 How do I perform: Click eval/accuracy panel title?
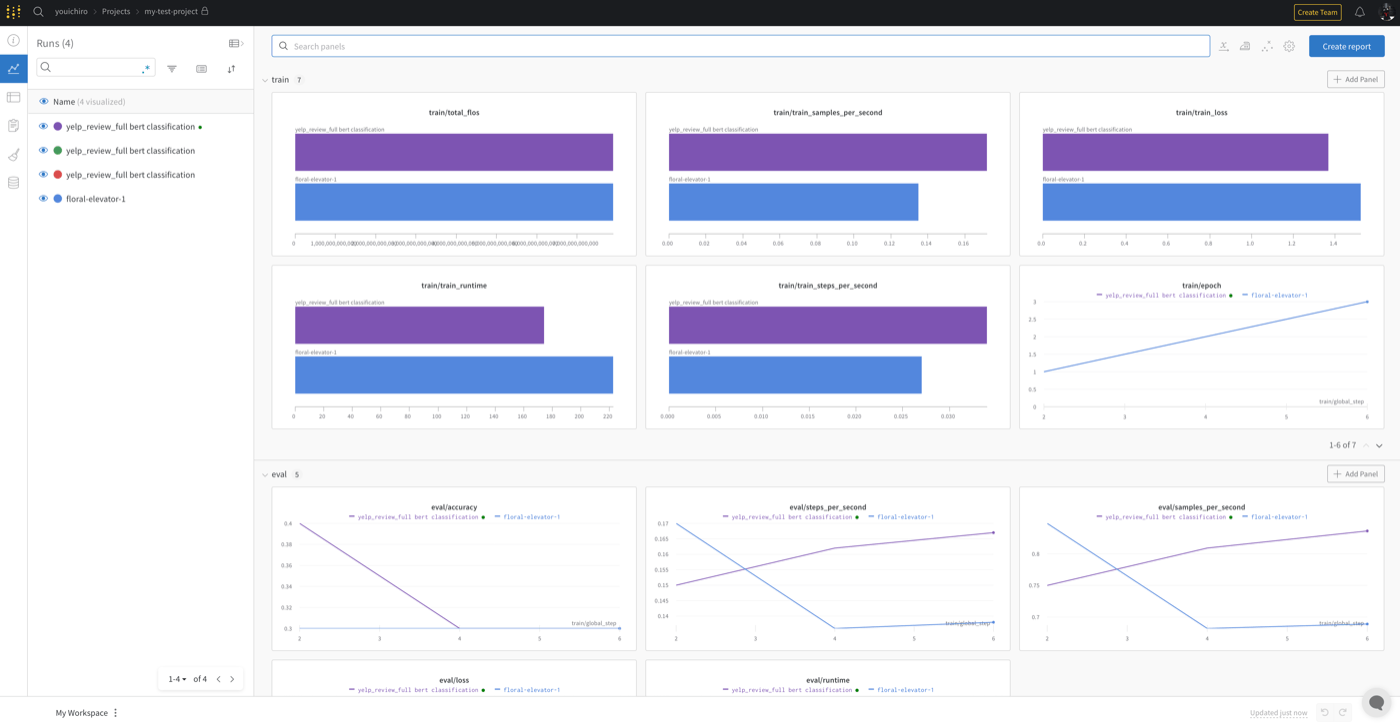click(454, 507)
